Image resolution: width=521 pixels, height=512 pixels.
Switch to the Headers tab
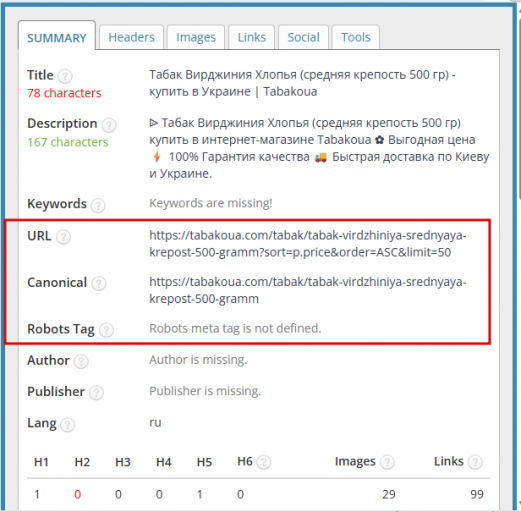(x=131, y=37)
